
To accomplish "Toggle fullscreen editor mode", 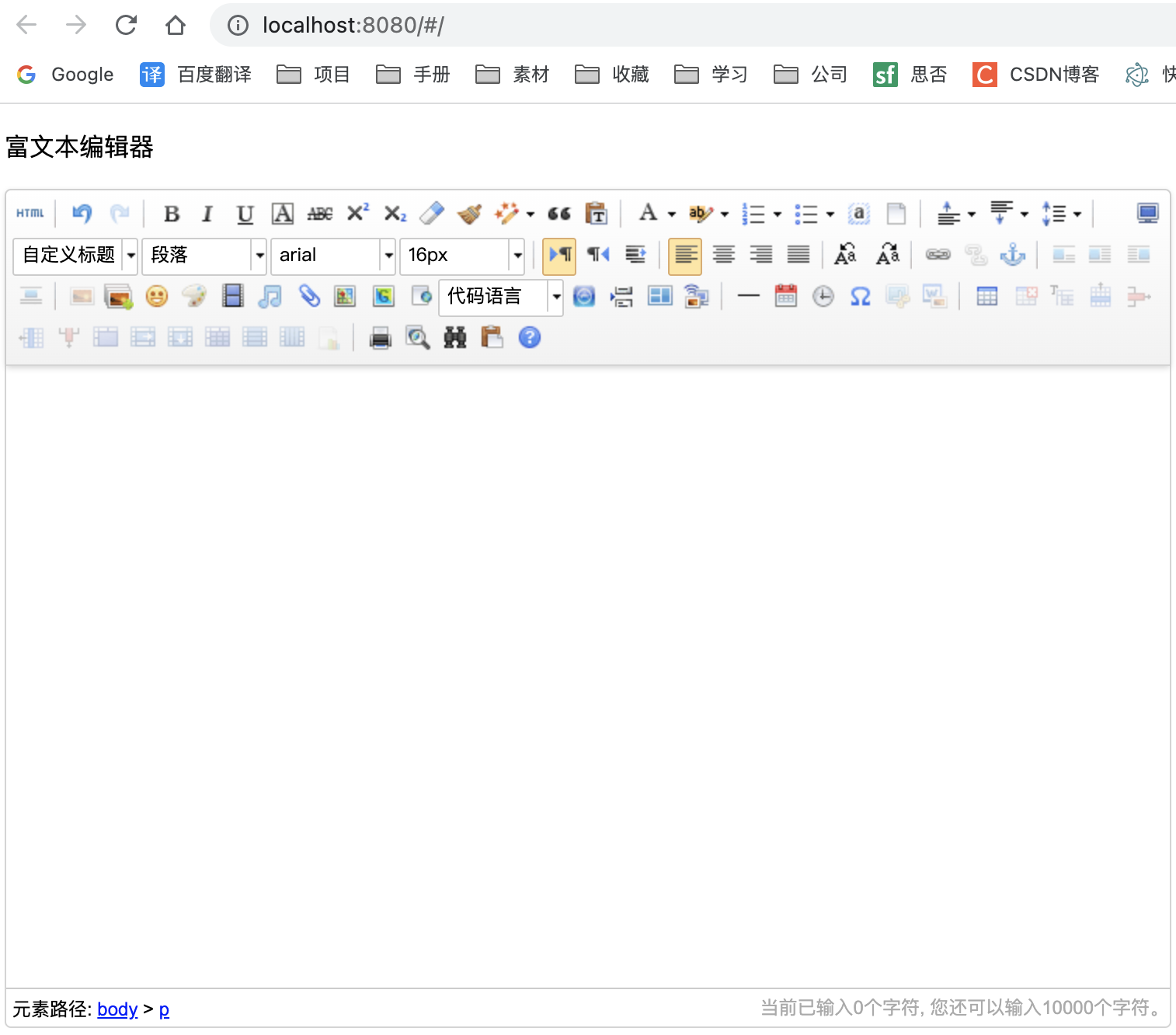I will tap(1148, 213).
